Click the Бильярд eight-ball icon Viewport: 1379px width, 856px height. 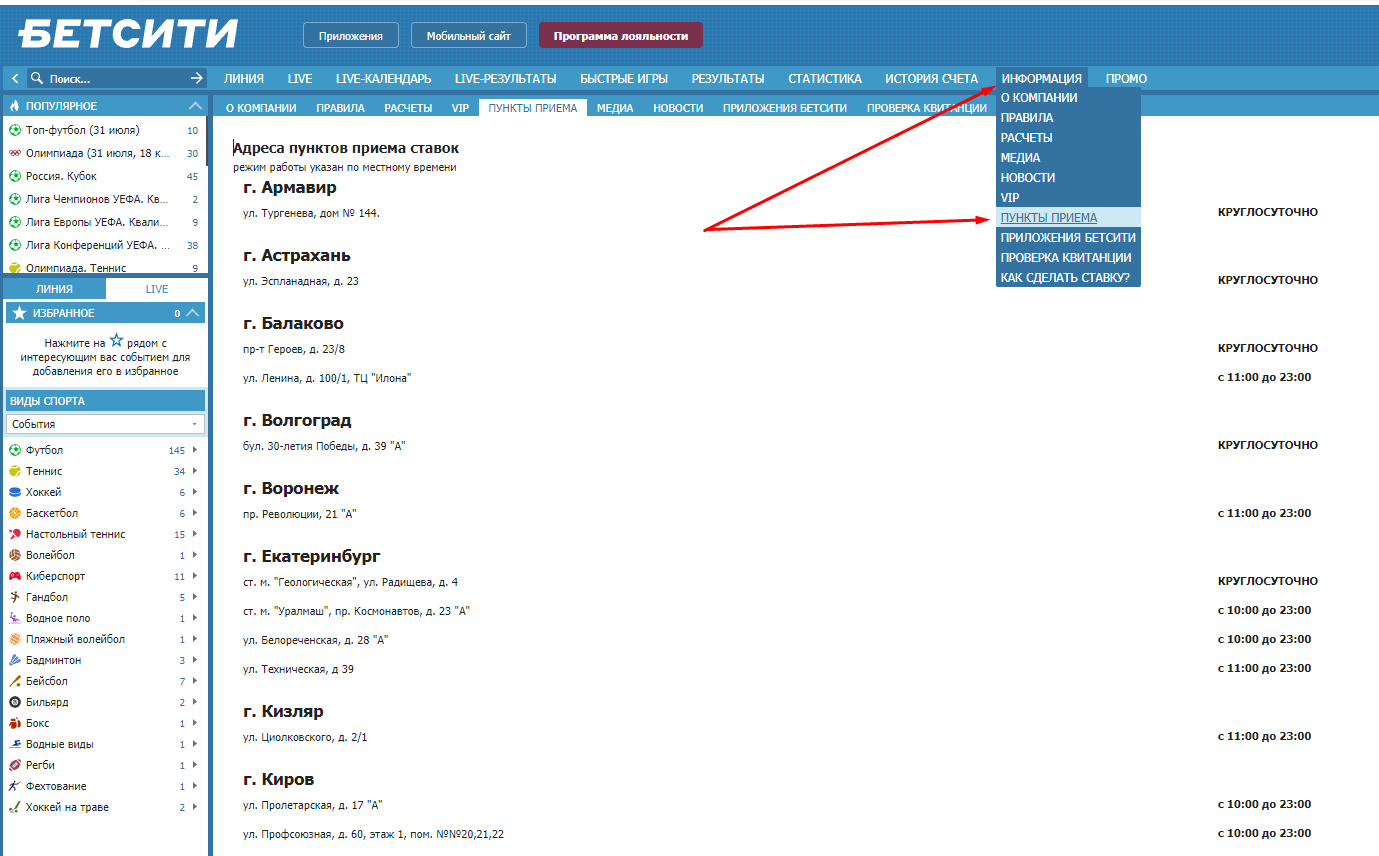pyautogui.click(x=15, y=702)
